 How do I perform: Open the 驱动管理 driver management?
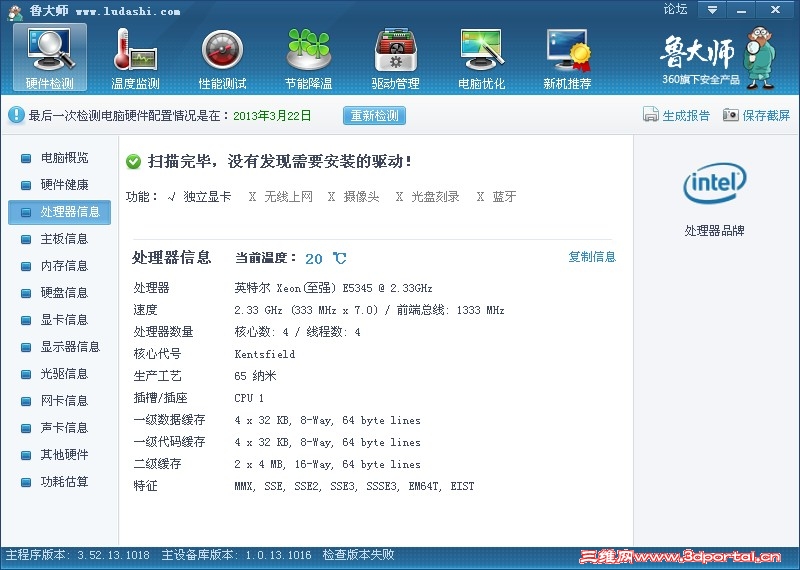(395, 58)
